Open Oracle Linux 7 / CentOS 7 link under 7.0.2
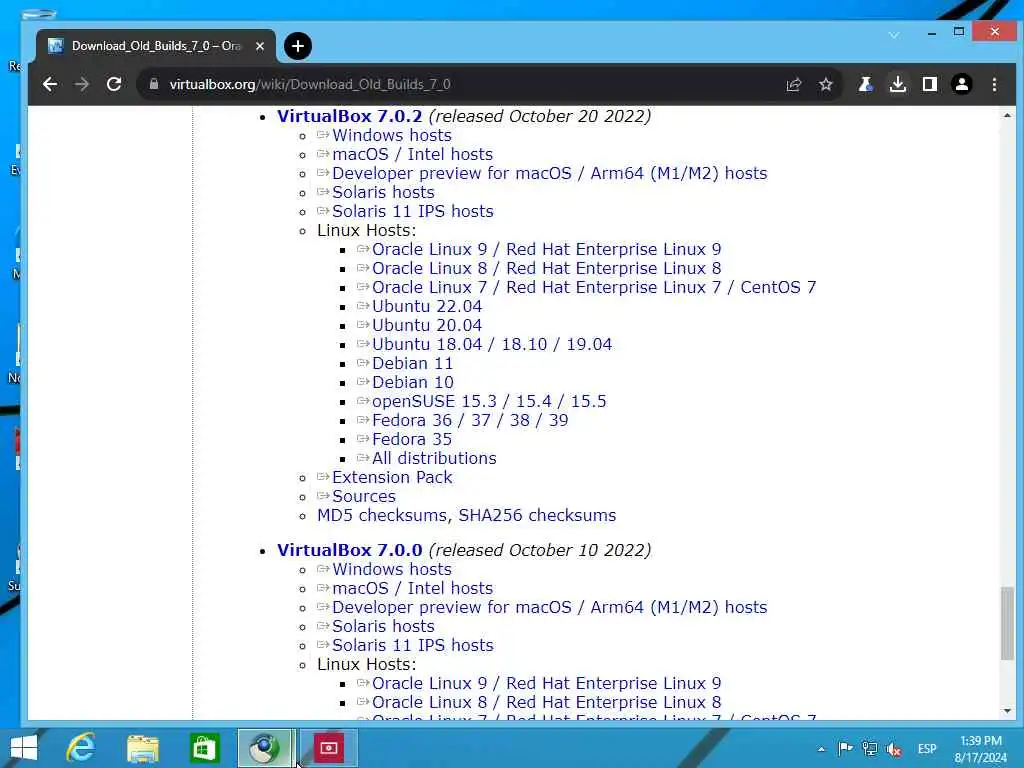This screenshot has width=1024, height=768. coord(594,287)
